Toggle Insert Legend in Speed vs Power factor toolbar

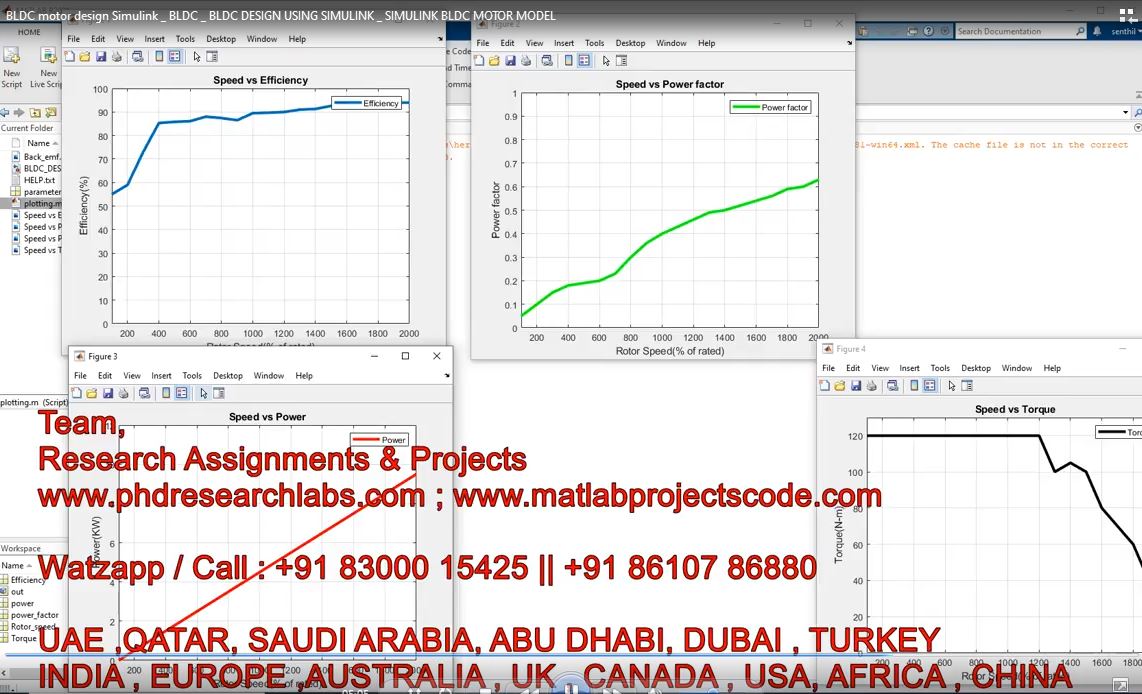[585, 61]
